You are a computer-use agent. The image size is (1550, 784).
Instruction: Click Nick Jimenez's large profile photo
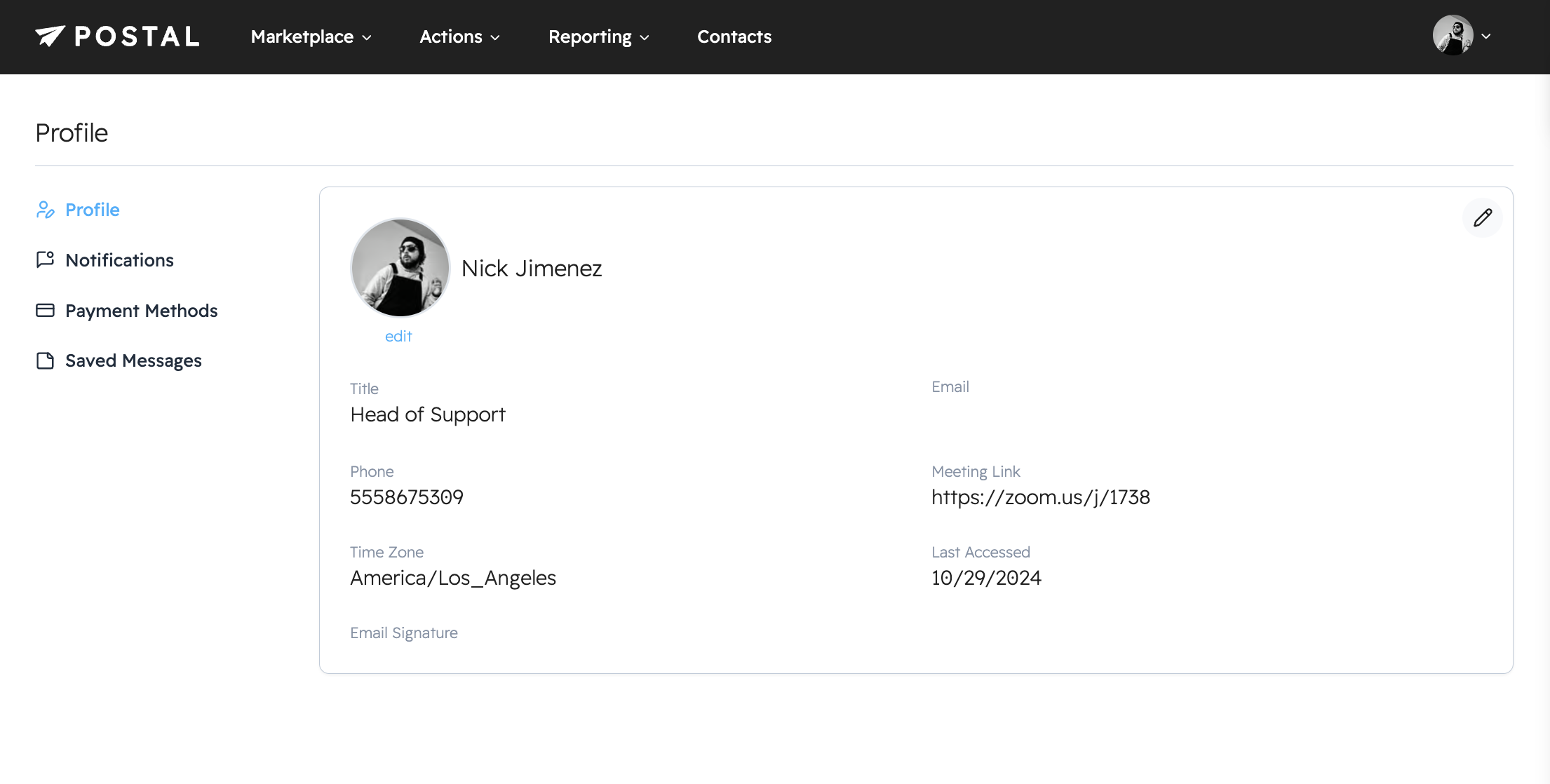point(400,268)
